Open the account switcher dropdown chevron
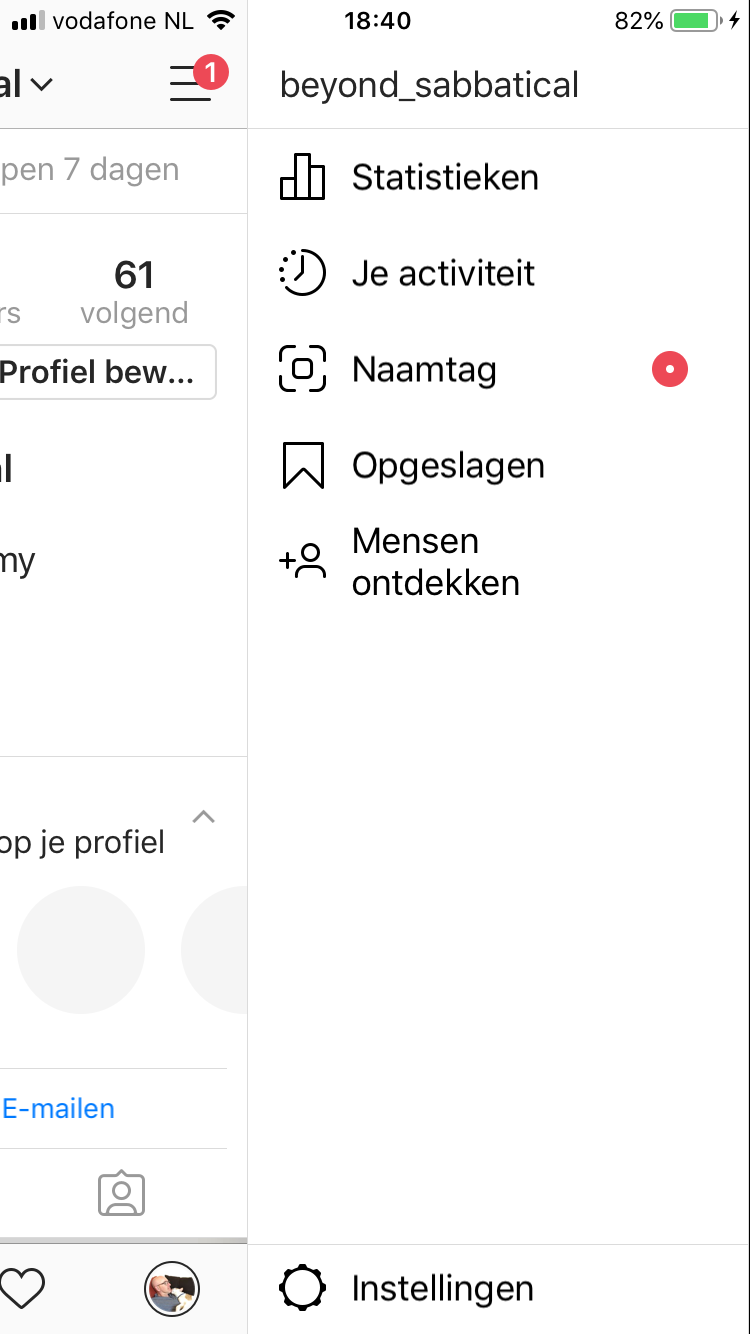750x1334 pixels. (x=41, y=85)
